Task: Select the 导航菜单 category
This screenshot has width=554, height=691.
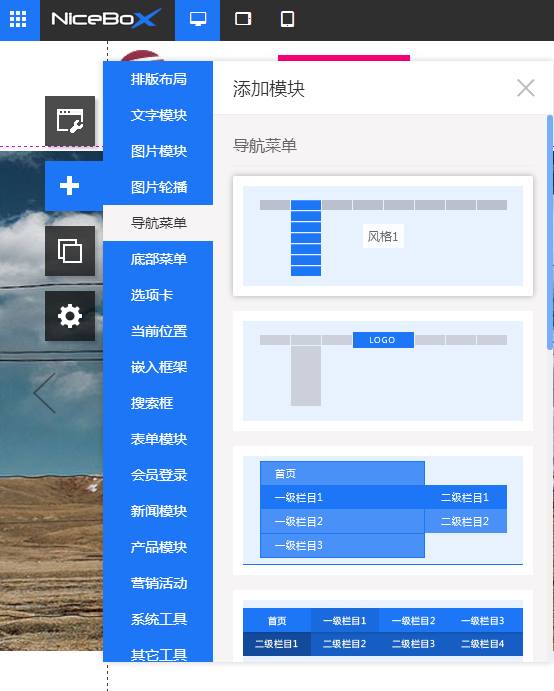Action: 158,223
